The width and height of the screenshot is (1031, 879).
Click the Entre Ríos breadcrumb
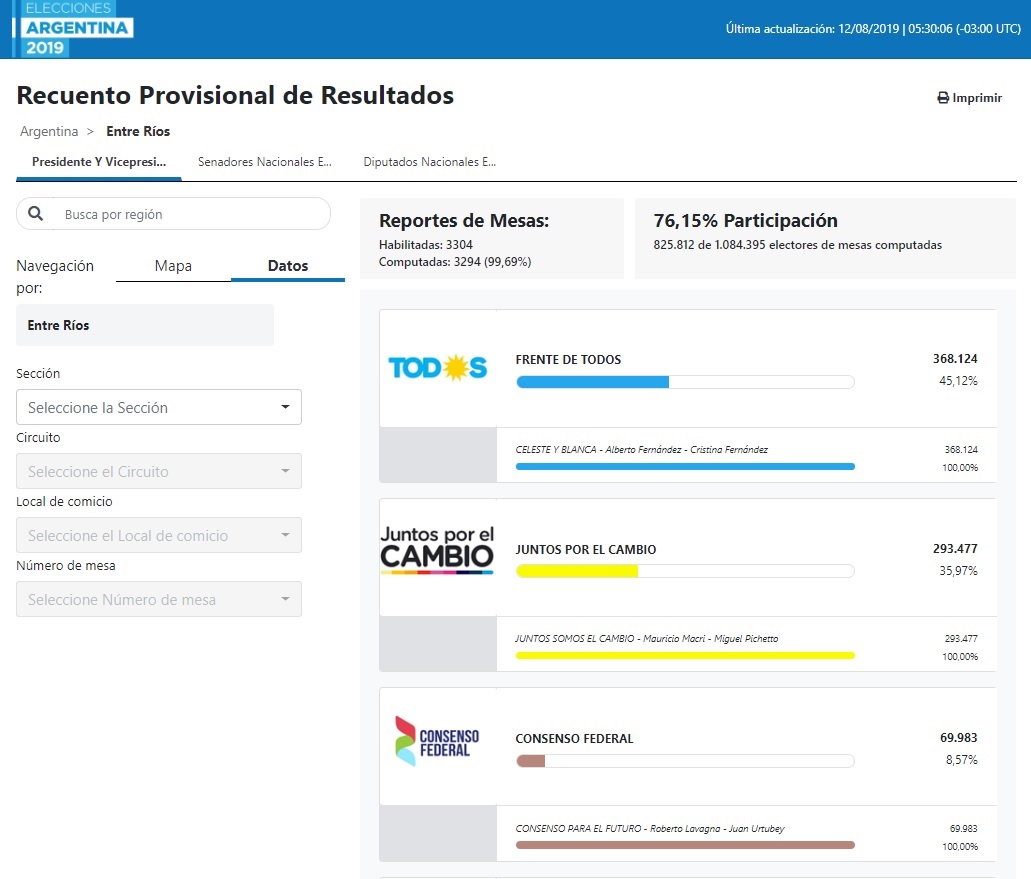point(138,131)
